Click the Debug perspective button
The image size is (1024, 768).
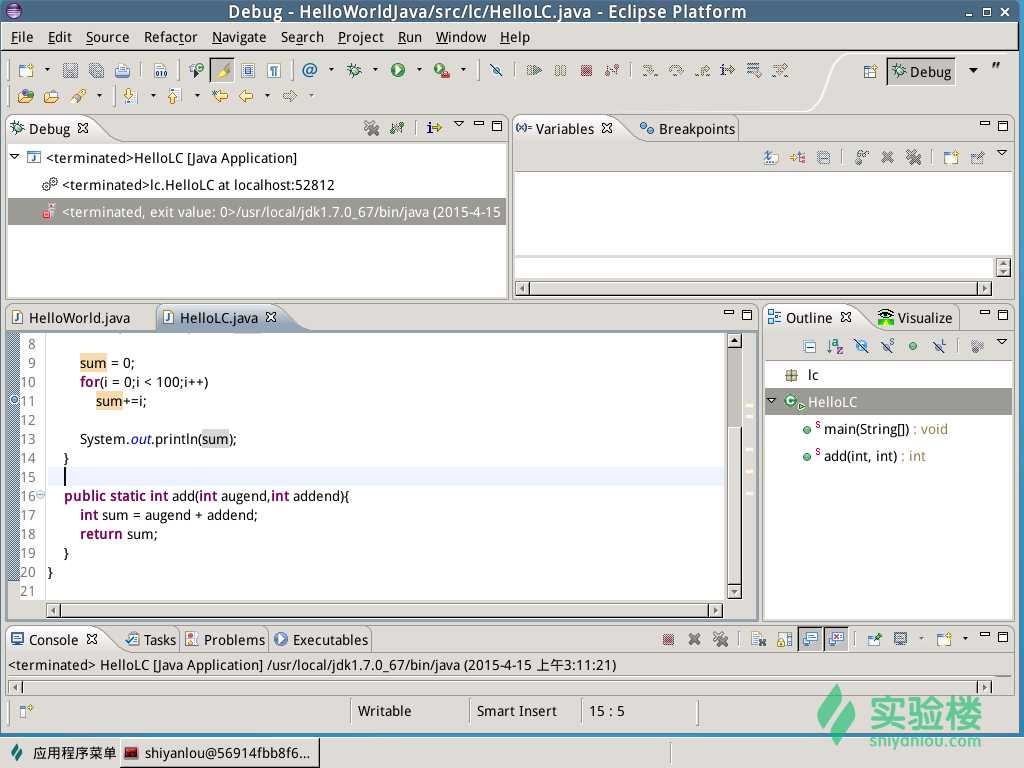coord(921,71)
